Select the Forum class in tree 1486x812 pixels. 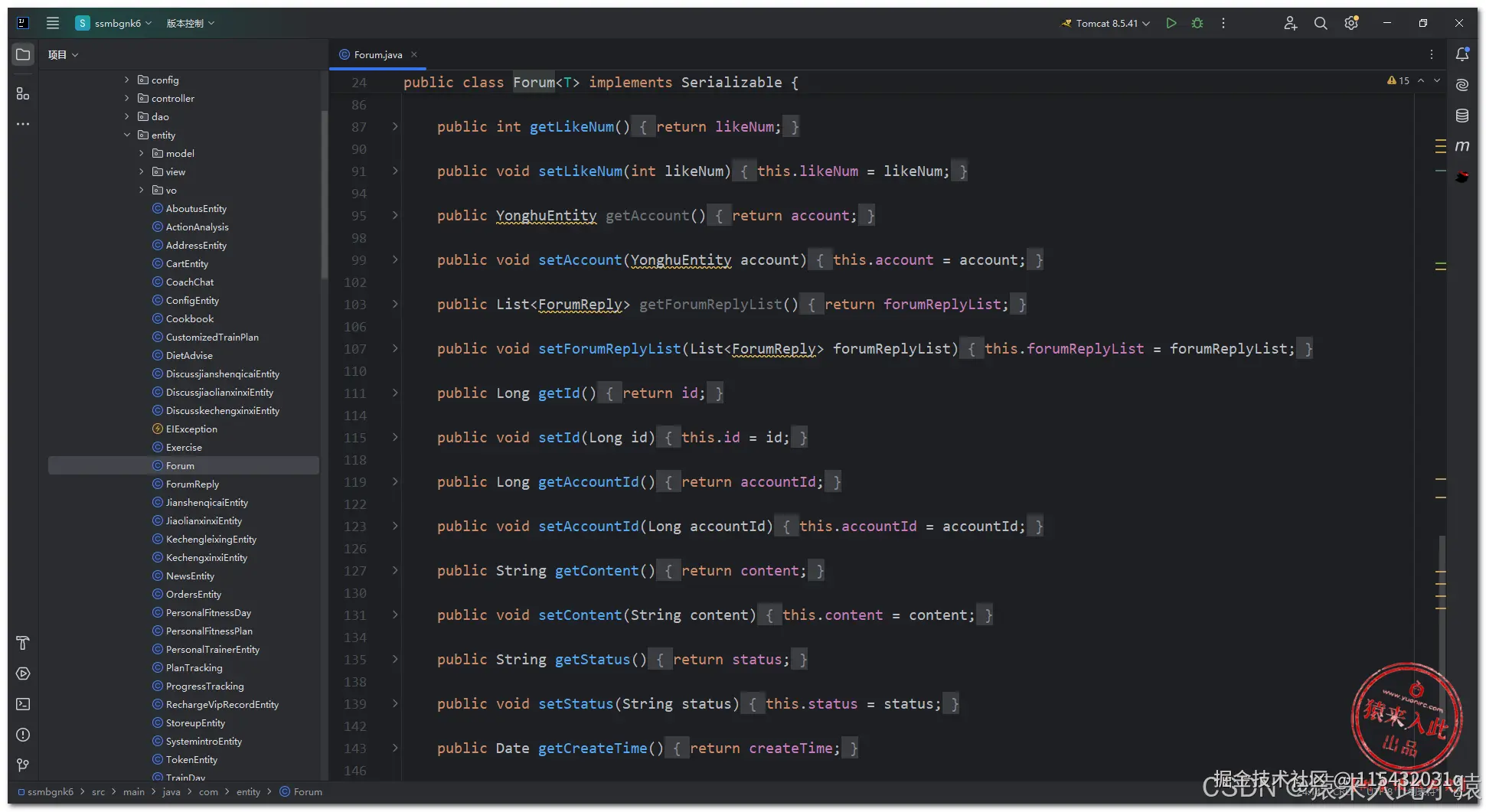(x=184, y=465)
